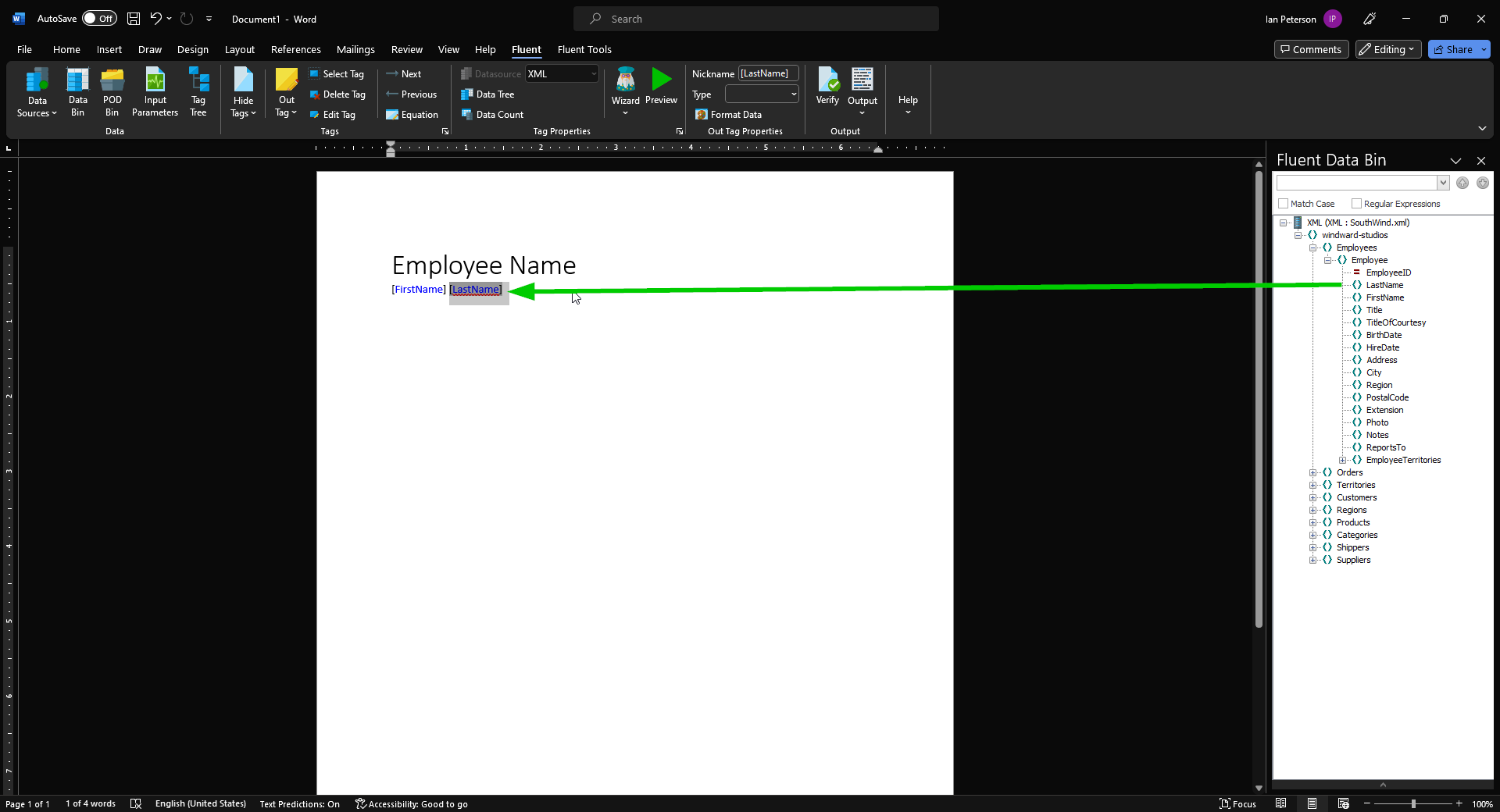The height and width of the screenshot is (812, 1500).
Task: Collapse the Employees node
Action: click(x=1312, y=248)
